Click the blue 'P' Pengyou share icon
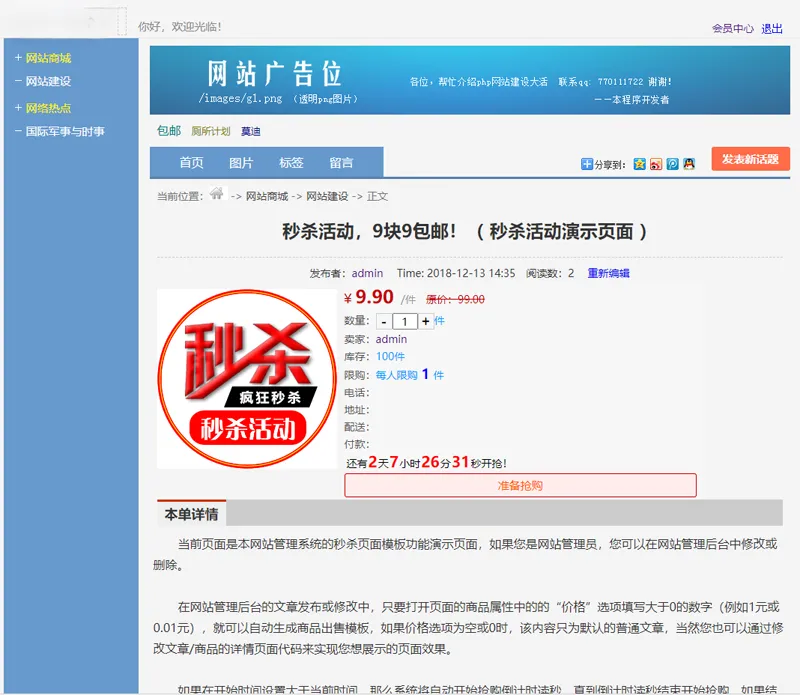 click(x=673, y=163)
